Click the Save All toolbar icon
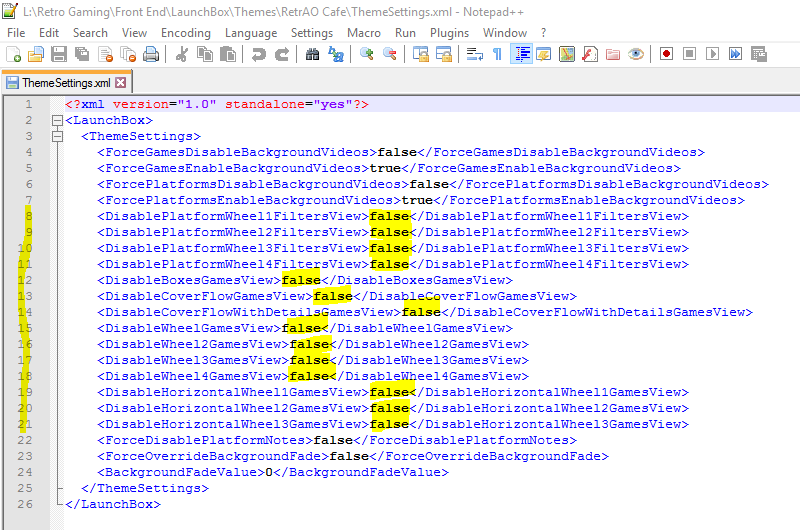 click(x=82, y=54)
